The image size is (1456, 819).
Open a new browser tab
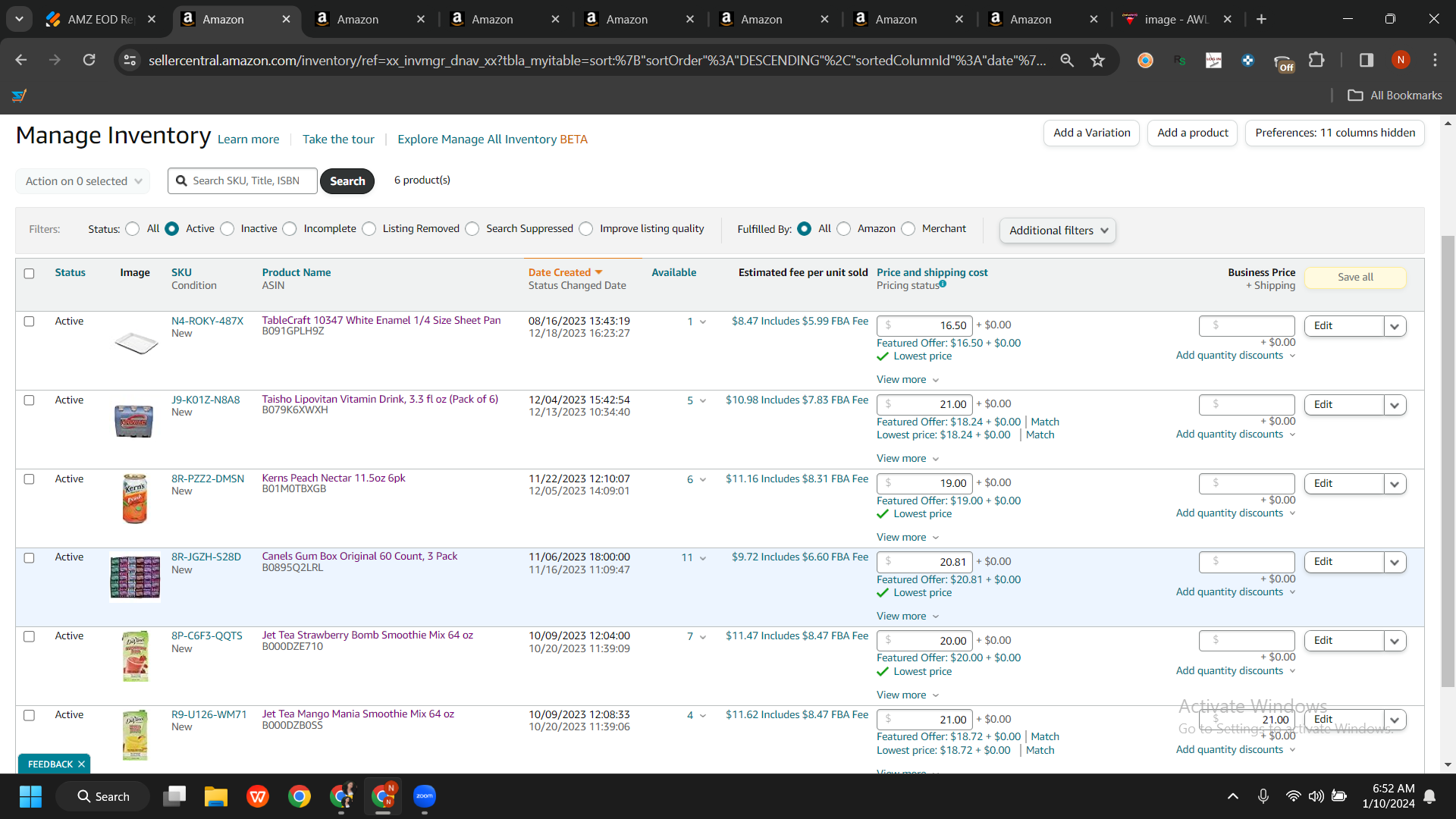1261,19
